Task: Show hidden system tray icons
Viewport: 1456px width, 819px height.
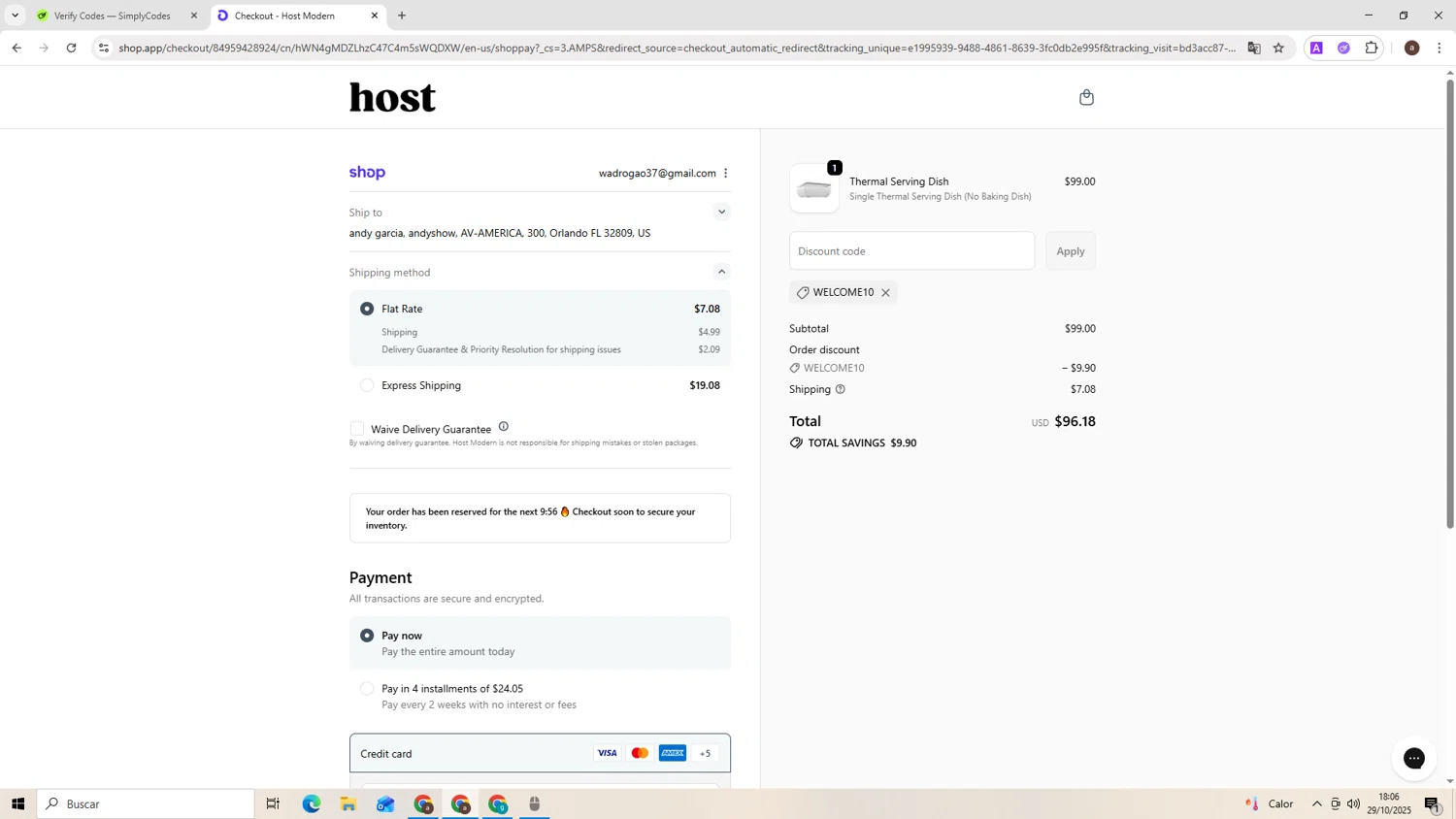Action: [1316, 803]
